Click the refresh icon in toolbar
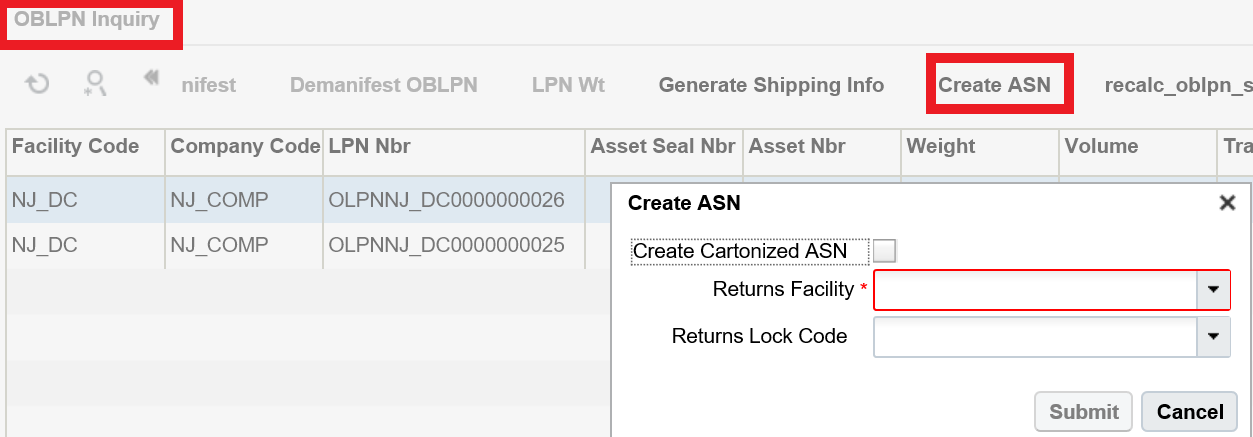The image size is (1253, 437). pos(37,84)
